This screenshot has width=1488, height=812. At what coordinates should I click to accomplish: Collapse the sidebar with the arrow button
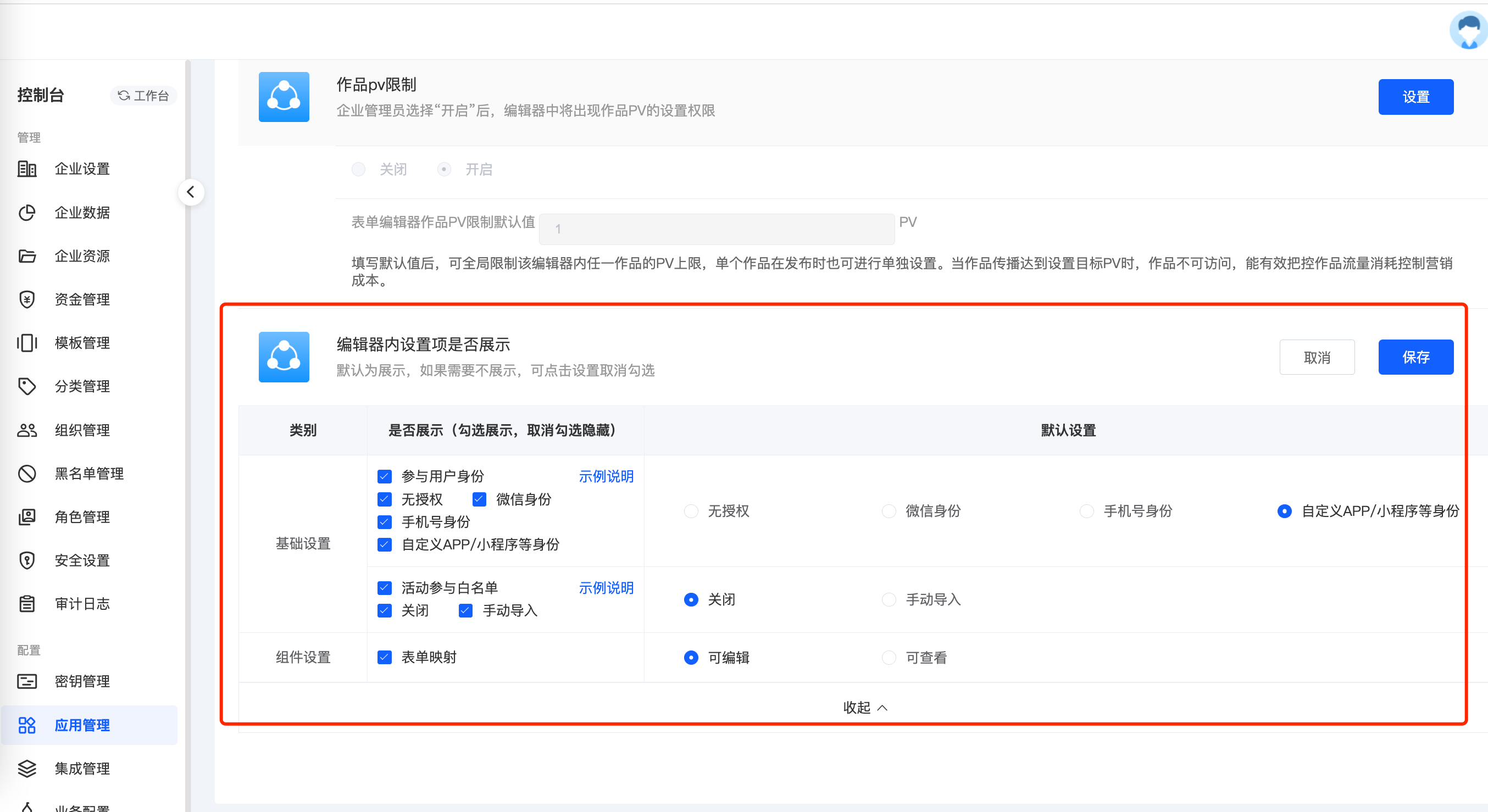coord(191,192)
